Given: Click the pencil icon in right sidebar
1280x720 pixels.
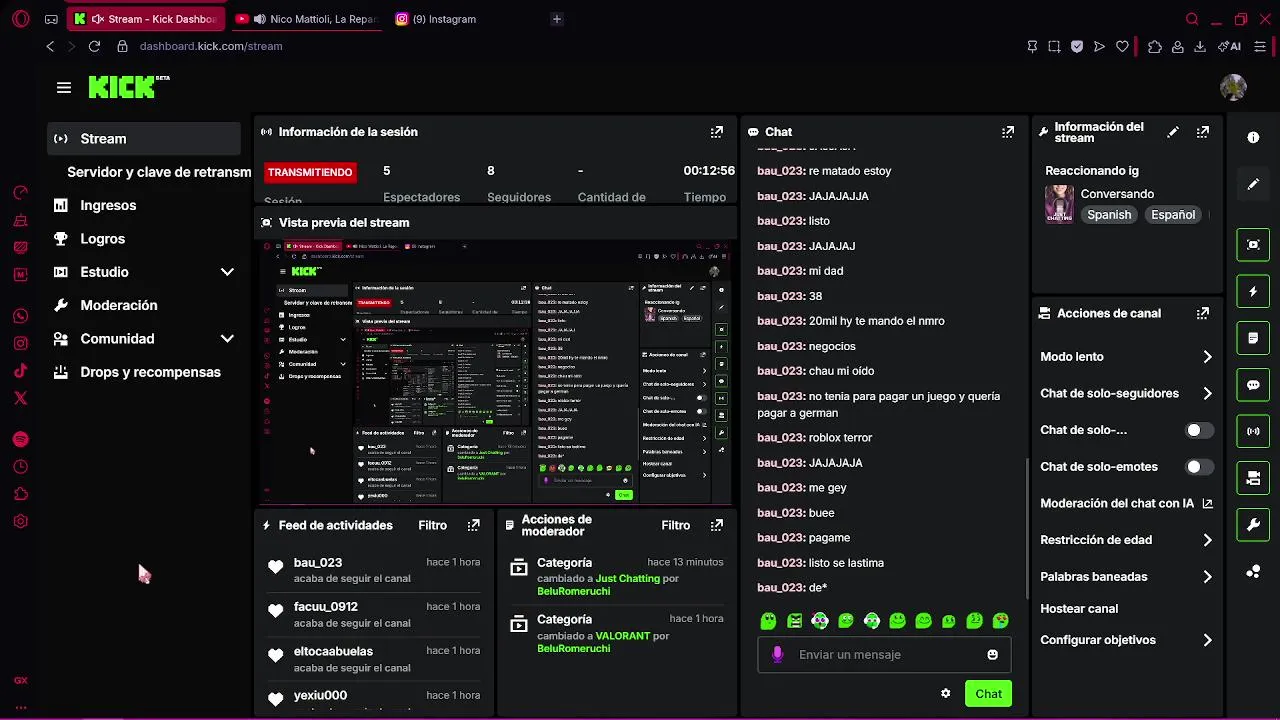Looking at the screenshot, I should (x=1253, y=184).
